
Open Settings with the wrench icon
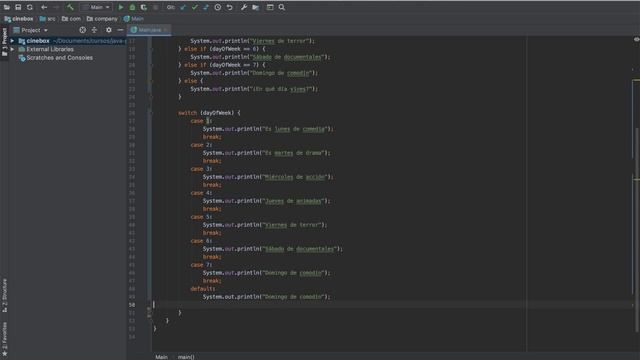244,7
